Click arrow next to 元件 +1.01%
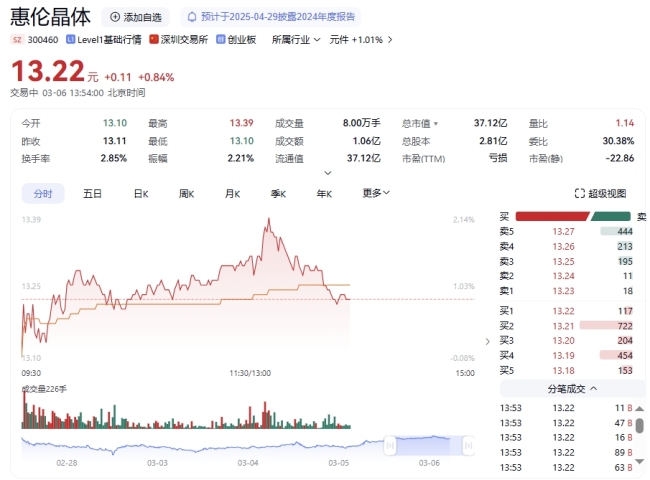Image resolution: width=650 pixels, height=480 pixels. coord(390,40)
